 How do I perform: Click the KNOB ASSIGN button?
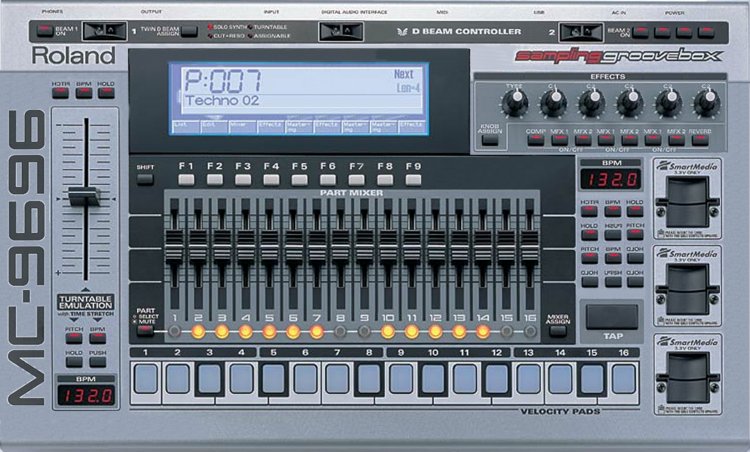pyautogui.click(x=489, y=140)
